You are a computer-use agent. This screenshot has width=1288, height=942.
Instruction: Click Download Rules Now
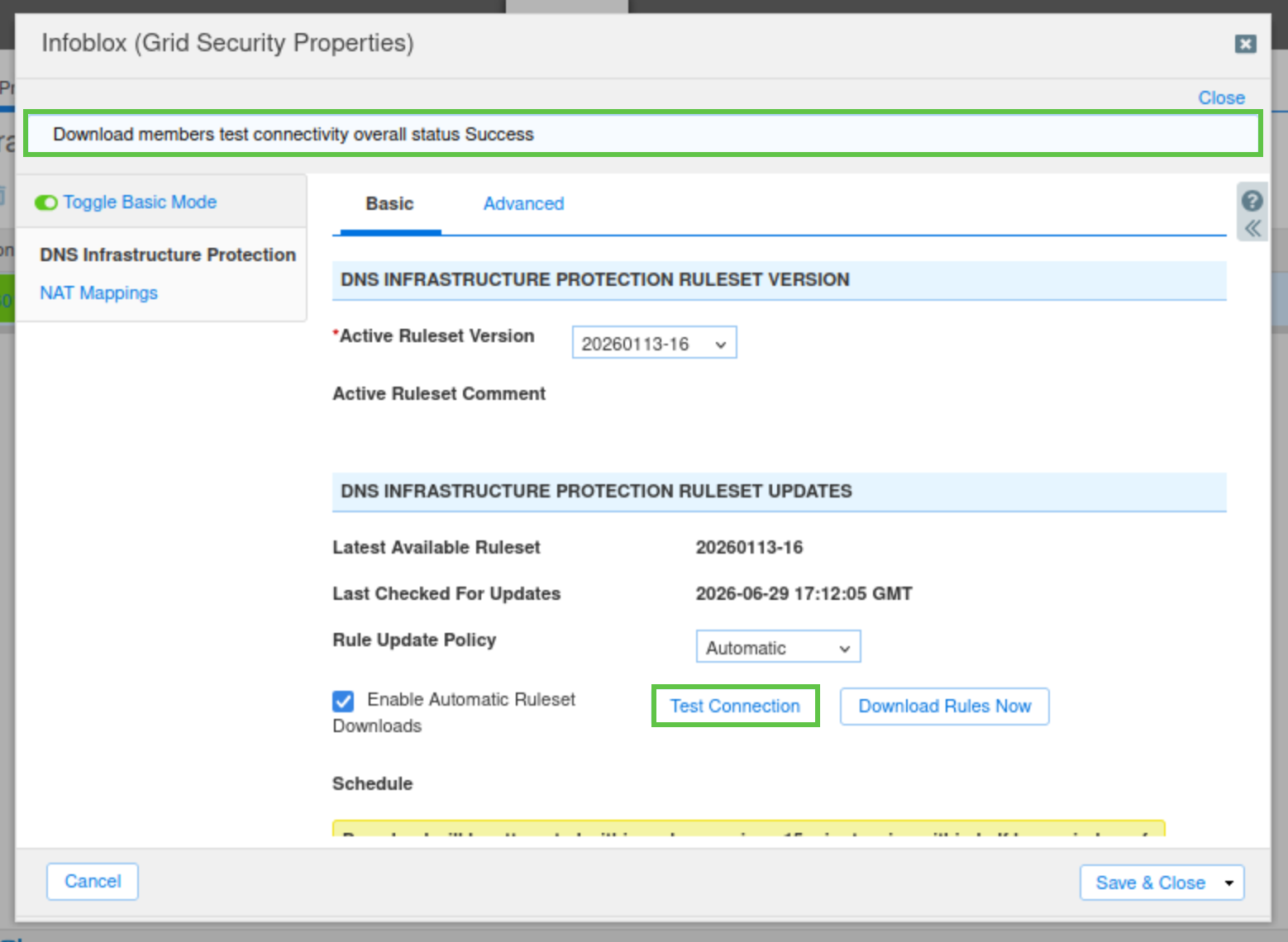point(945,706)
